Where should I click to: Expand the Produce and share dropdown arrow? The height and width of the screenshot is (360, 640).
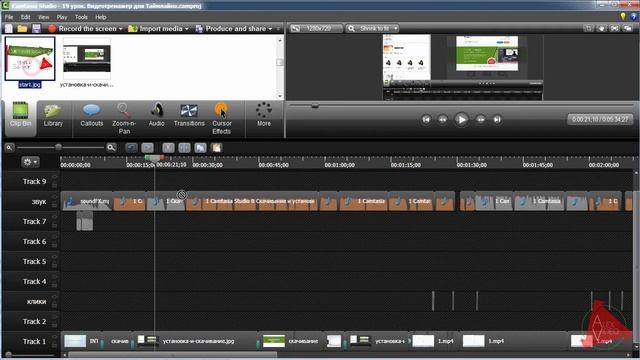point(270,29)
